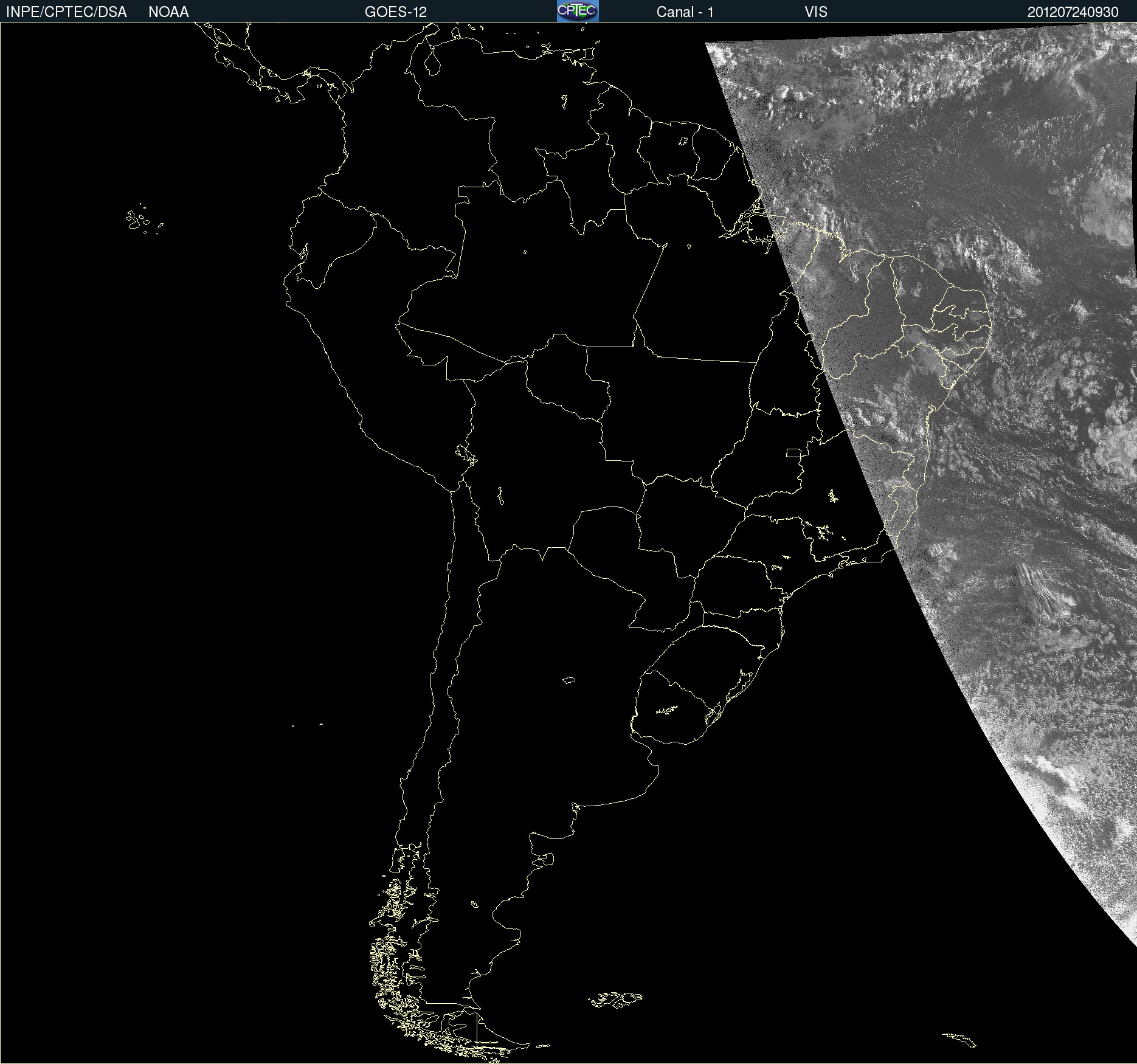This screenshot has height=1064, width=1137.
Task: Click the 201207240930 timestamp
Action: coord(1073,12)
